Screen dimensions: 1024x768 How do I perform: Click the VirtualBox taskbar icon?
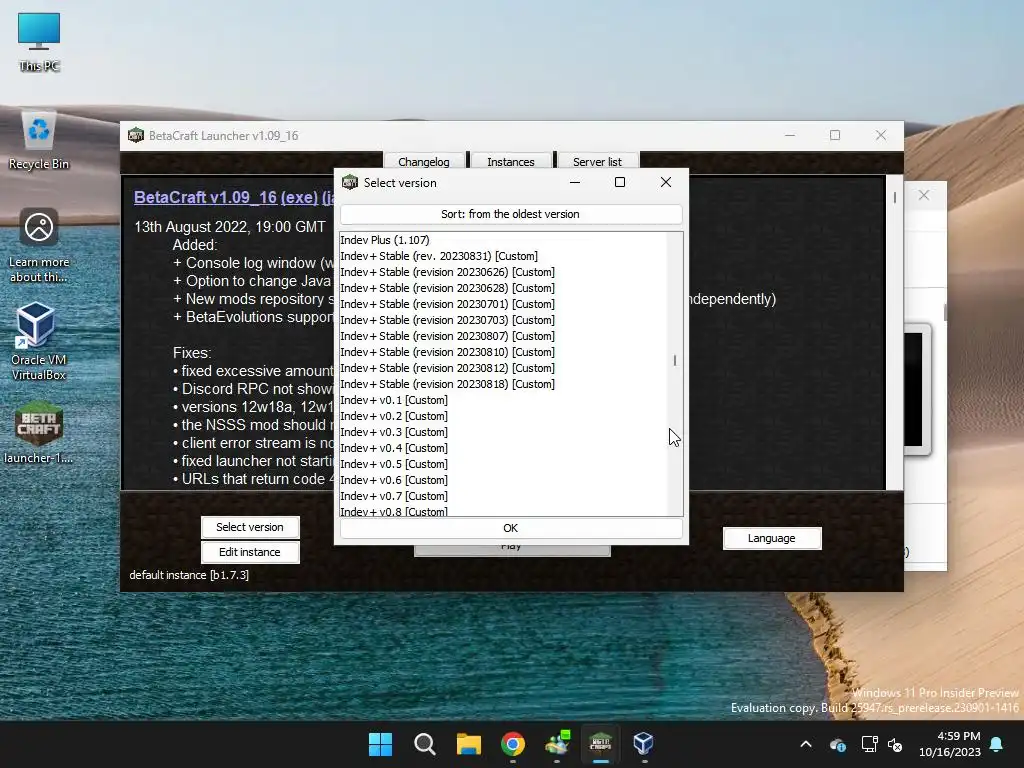(x=643, y=744)
